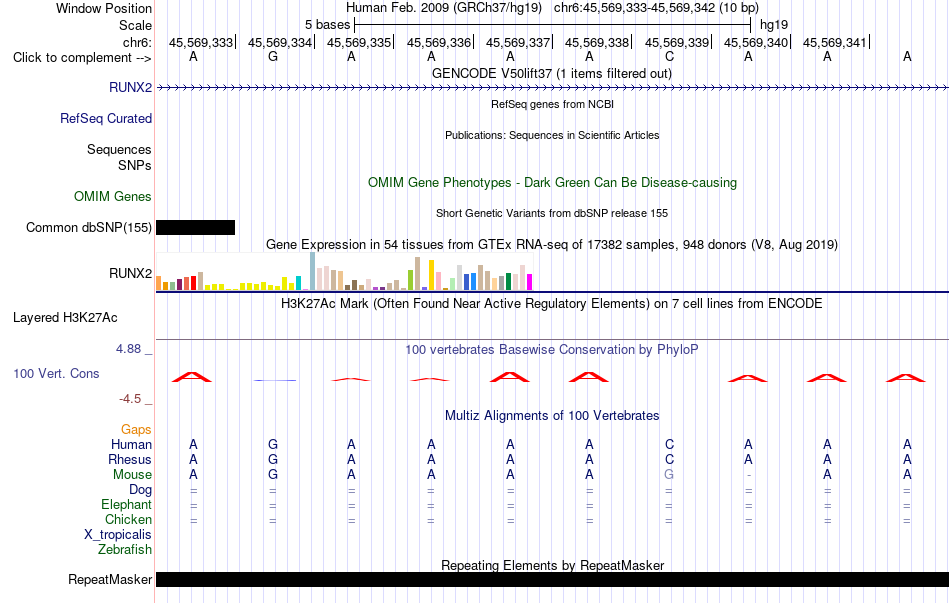950x603 pixels.
Task: Click the black RepeatMasker element bar
Action: 553,579
